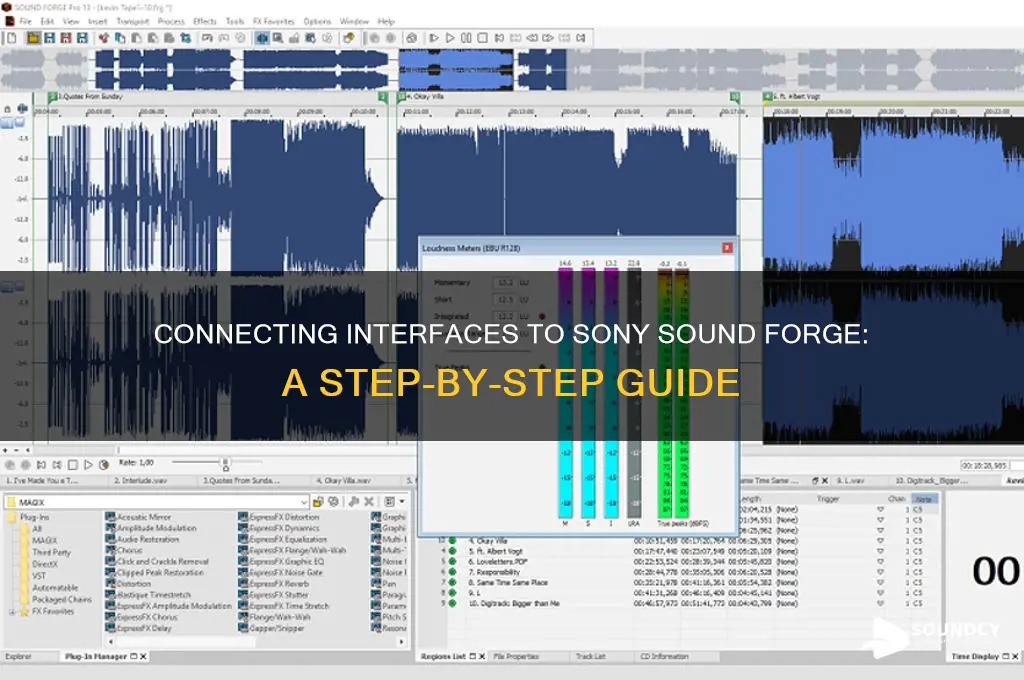The width and height of the screenshot is (1024, 680).
Task: Stop playback in the main toolbar
Action: [x=483, y=38]
